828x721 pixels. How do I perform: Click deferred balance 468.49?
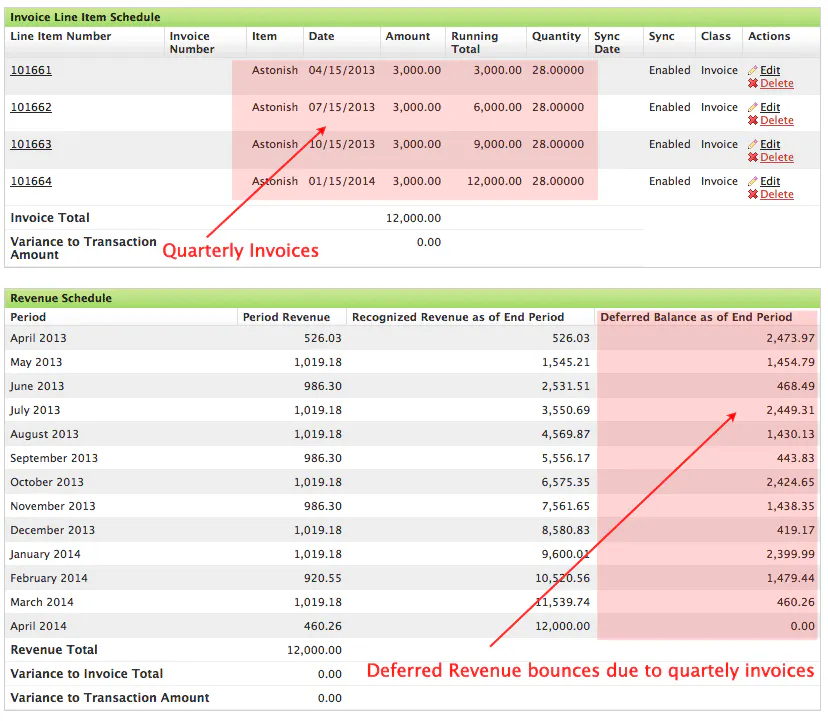coord(795,386)
